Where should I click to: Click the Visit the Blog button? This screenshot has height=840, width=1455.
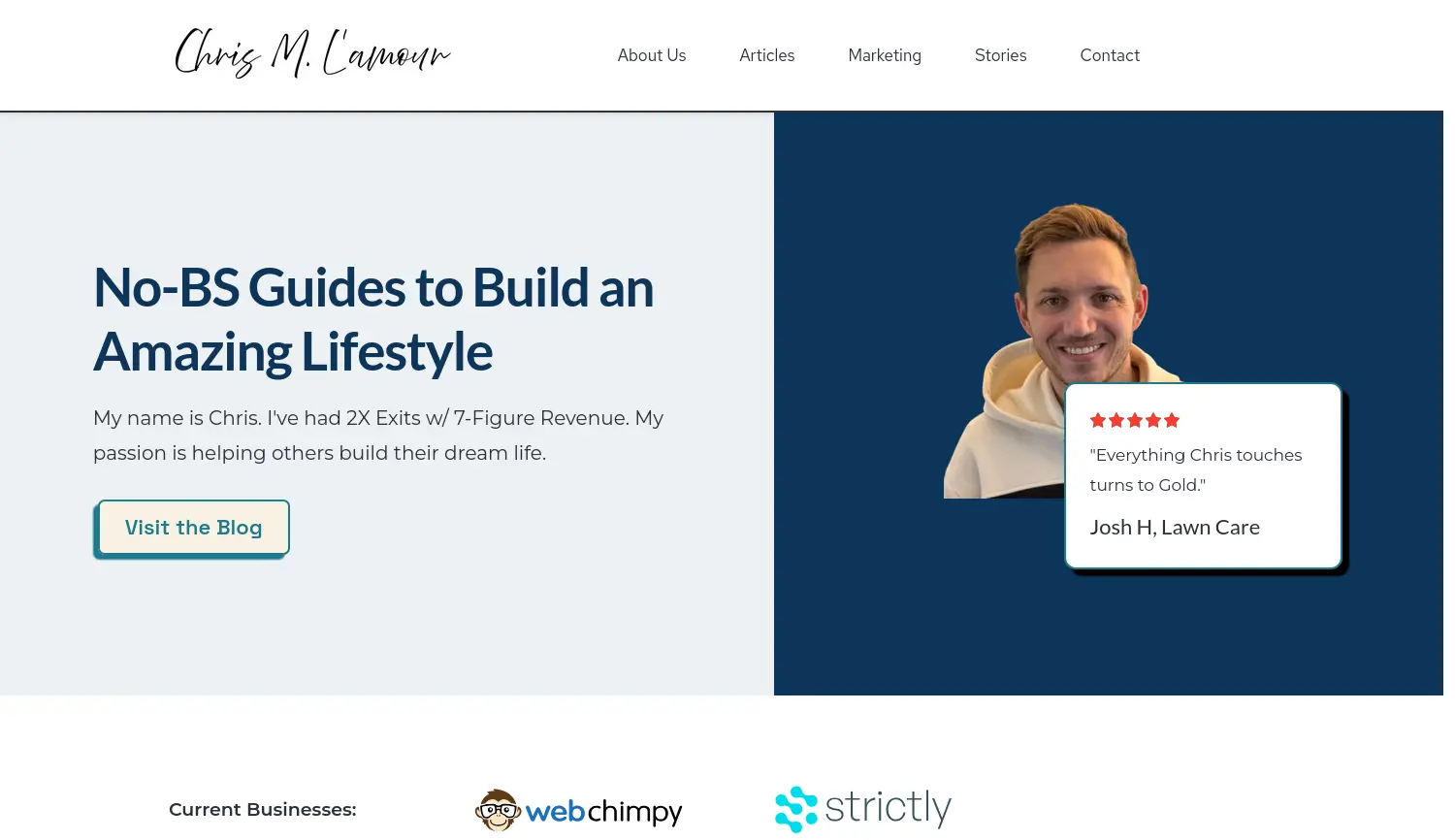[x=193, y=528]
